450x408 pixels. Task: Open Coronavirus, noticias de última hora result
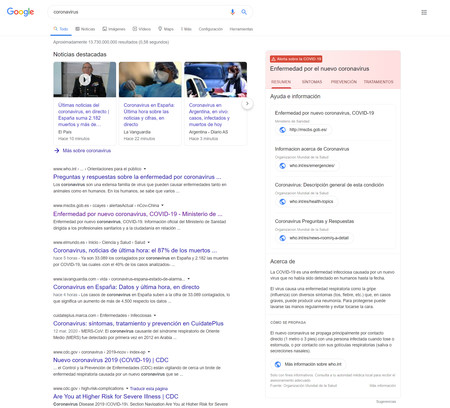tap(135, 250)
